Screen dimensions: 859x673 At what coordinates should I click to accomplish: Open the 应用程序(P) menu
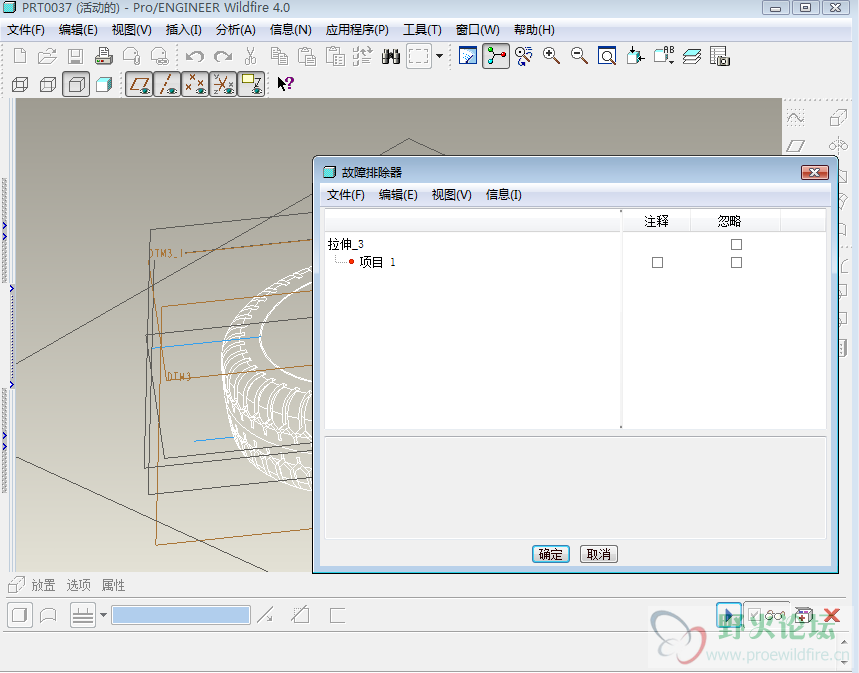coord(357,30)
